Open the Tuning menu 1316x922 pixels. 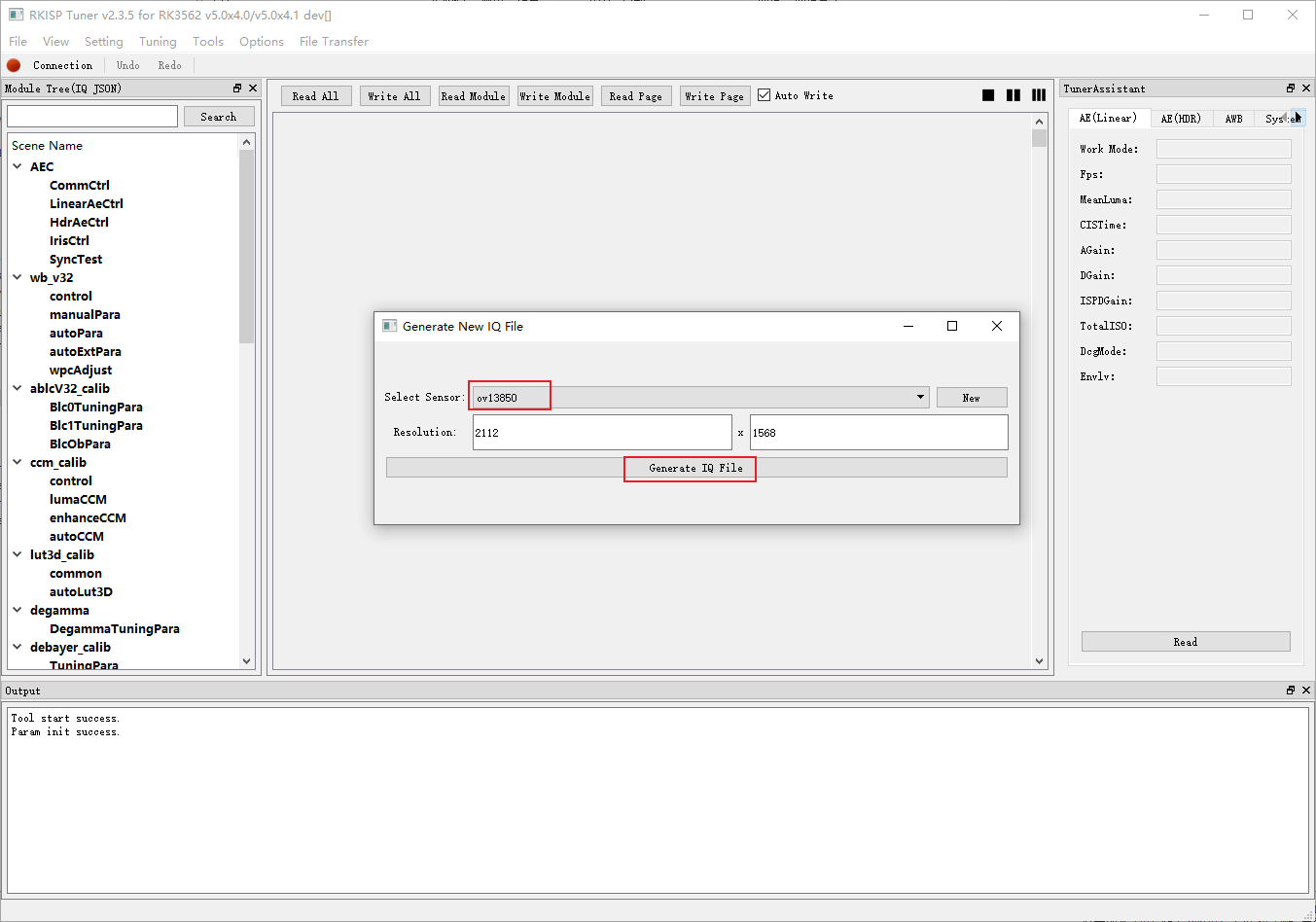click(158, 42)
